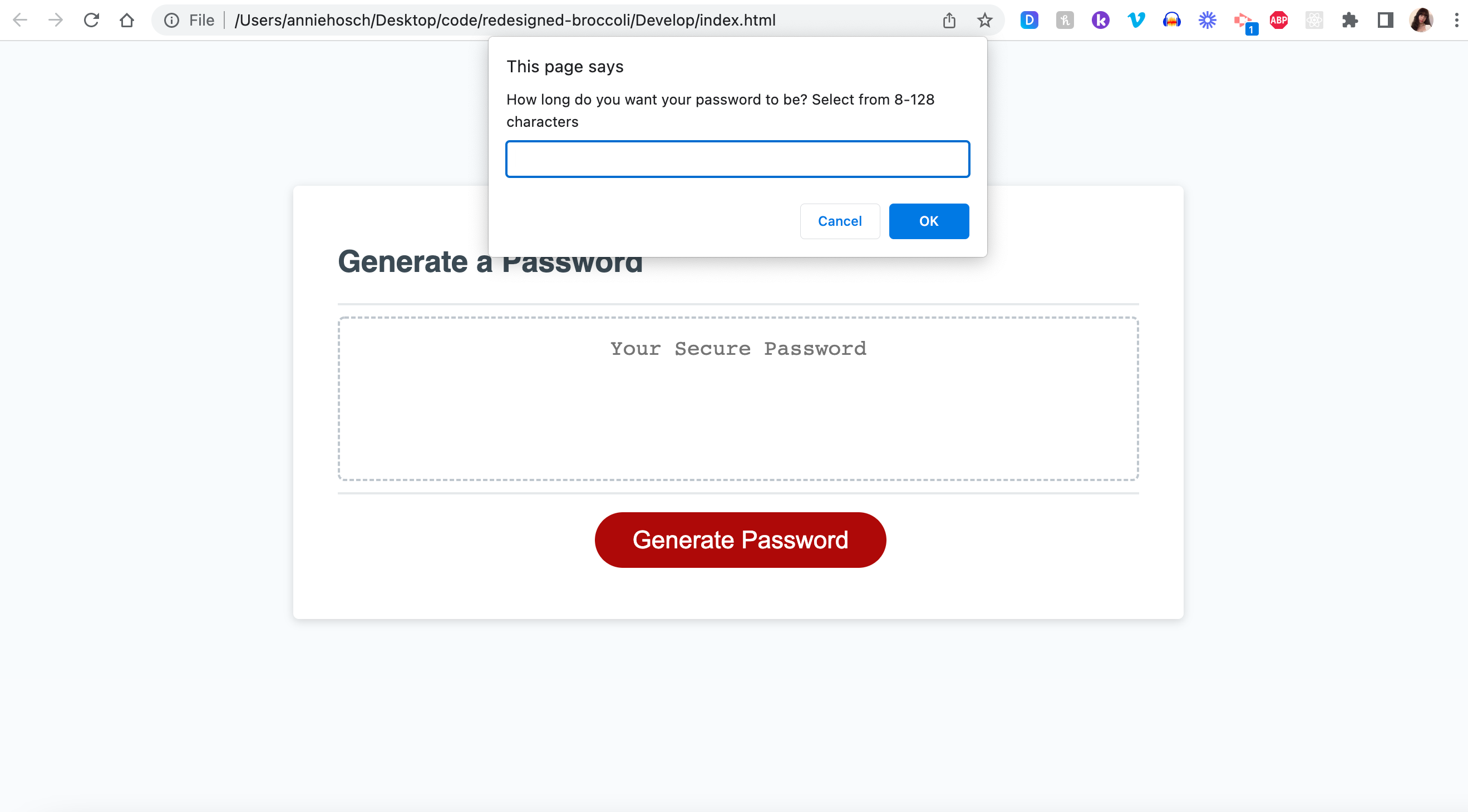1468x812 pixels.
Task: Click OK to confirm password length
Action: [928, 221]
